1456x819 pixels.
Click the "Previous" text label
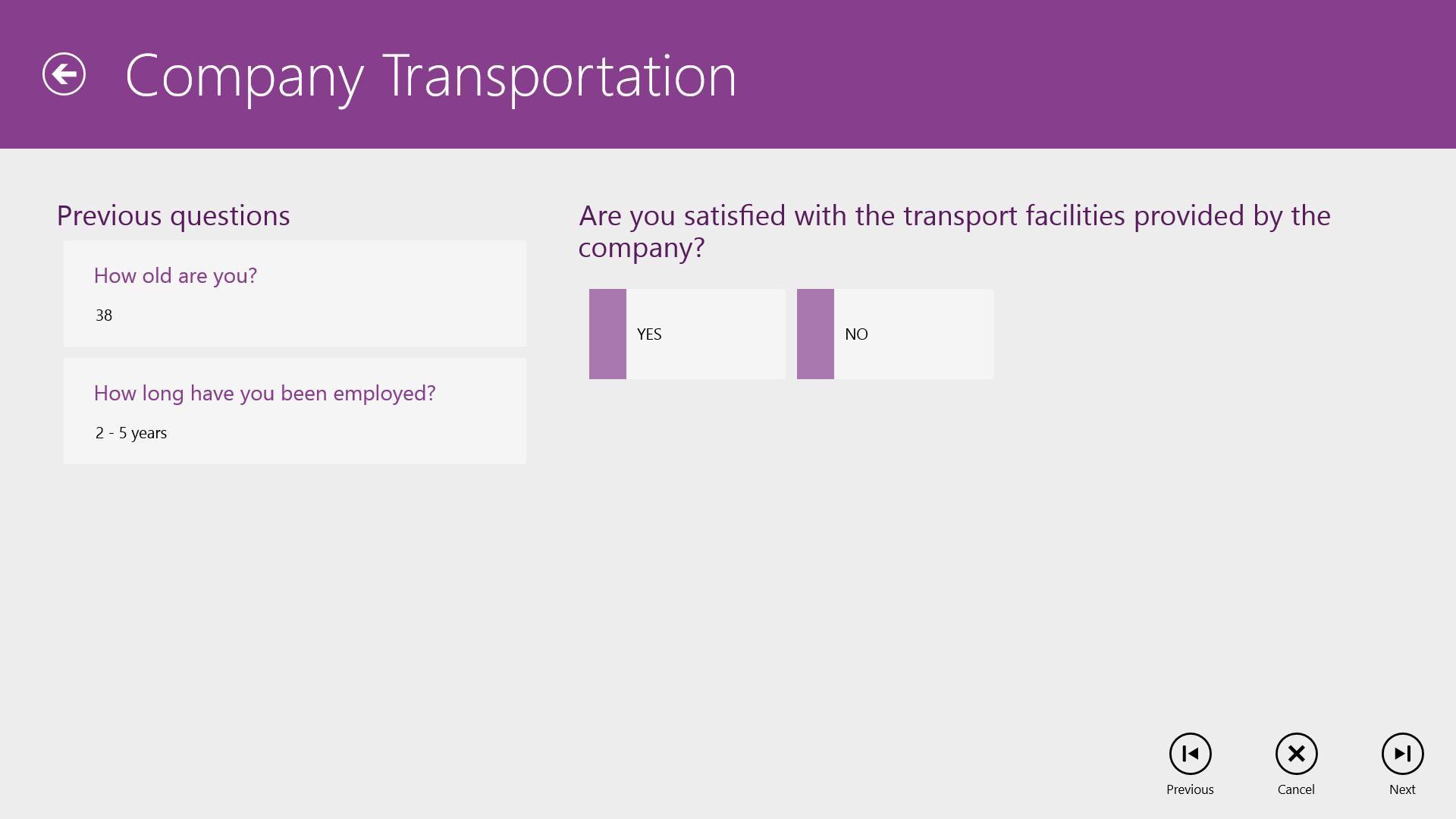[1190, 789]
